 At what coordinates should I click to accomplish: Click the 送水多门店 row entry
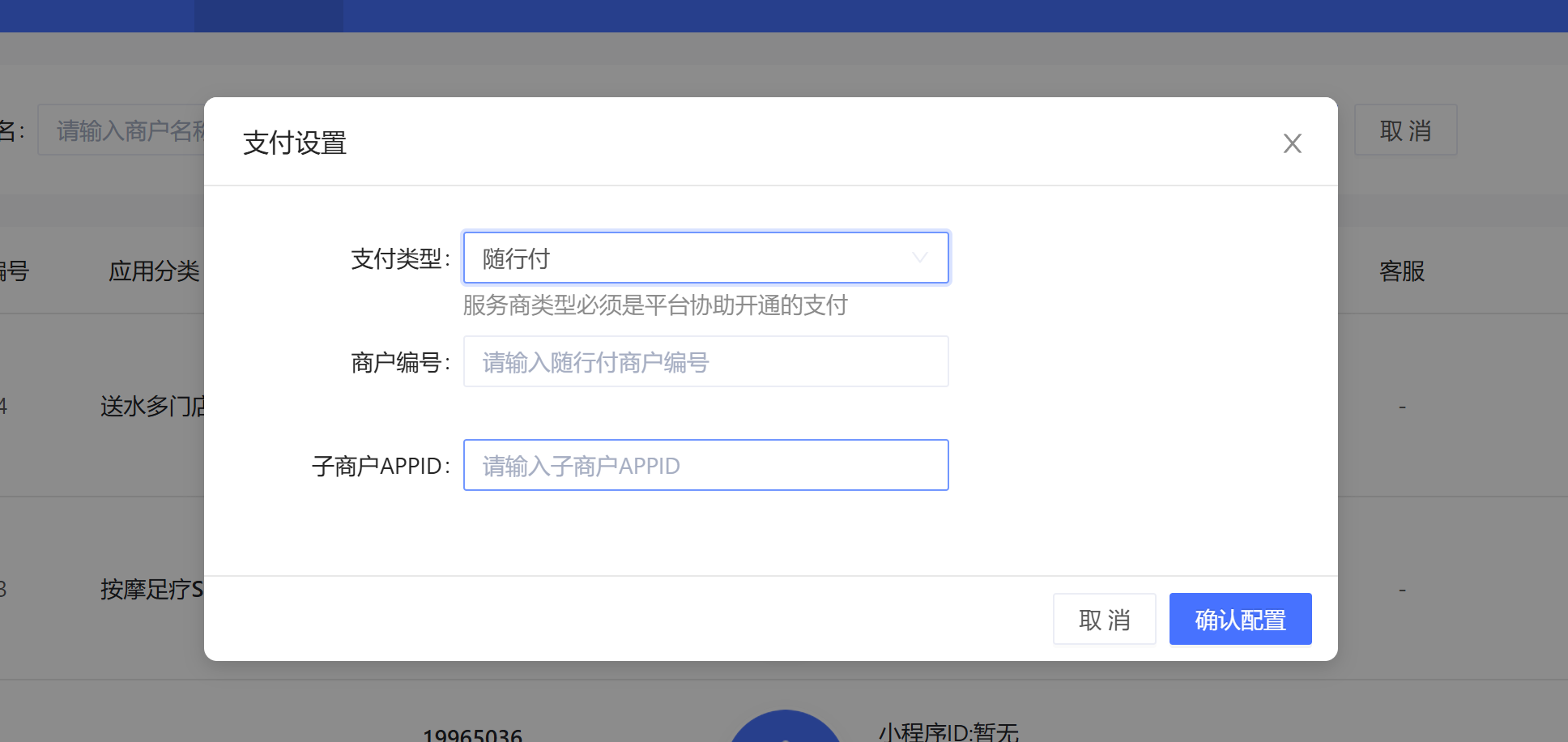click(x=152, y=406)
